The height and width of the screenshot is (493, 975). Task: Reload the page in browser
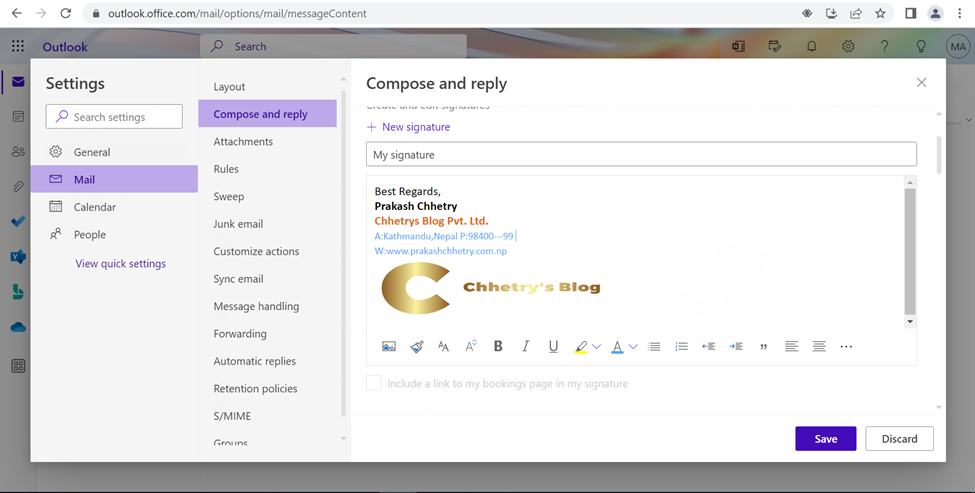pyautogui.click(x=65, y=13)
